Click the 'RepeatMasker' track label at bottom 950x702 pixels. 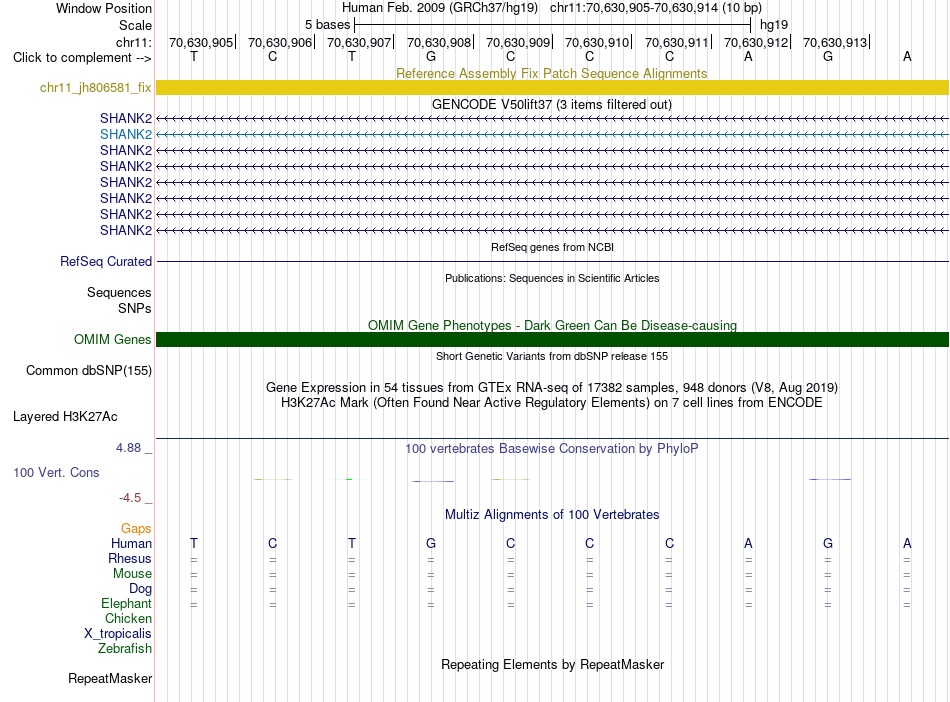click(110, 678)
